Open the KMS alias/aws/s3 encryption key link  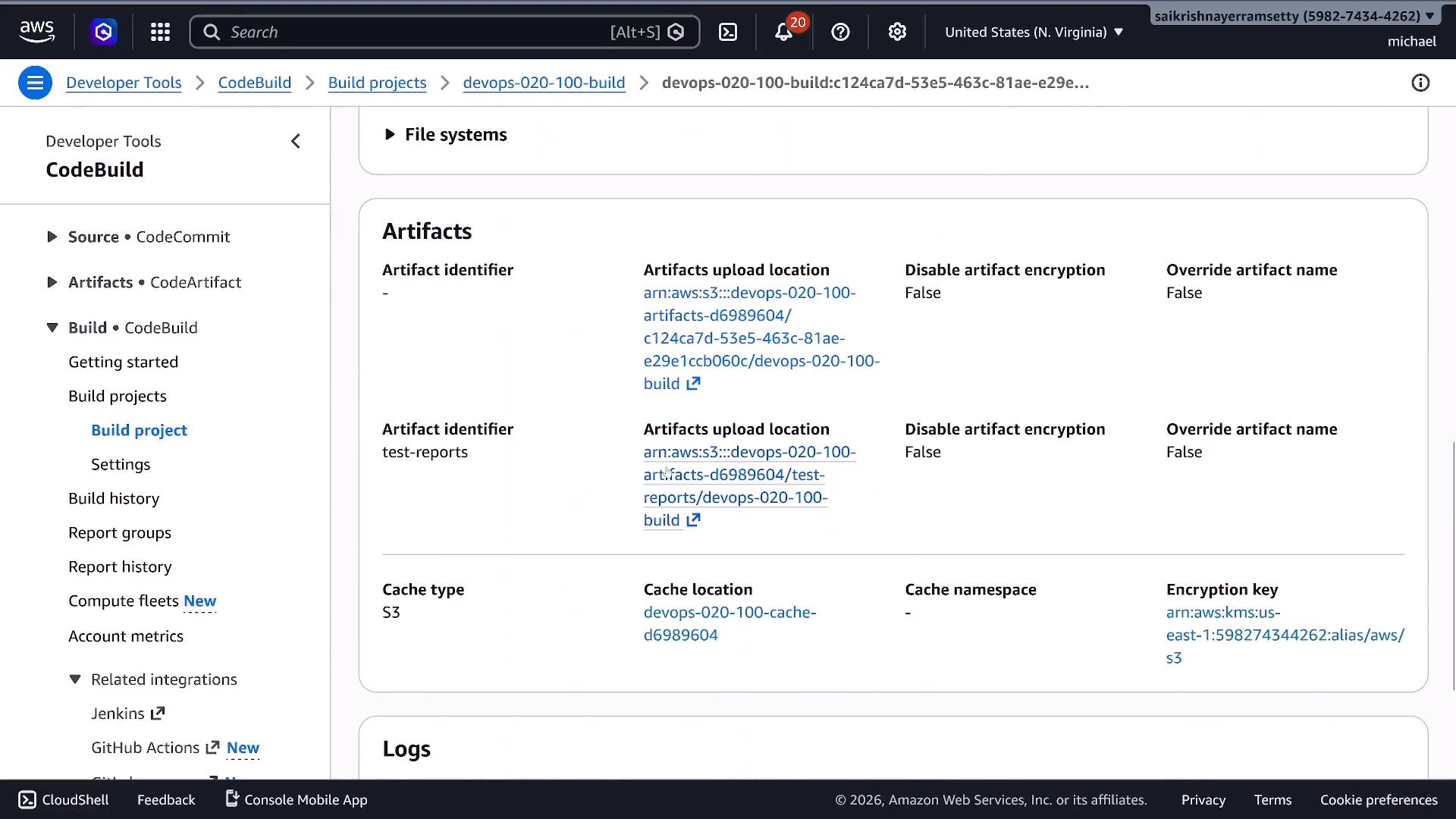pos(1285,635)
